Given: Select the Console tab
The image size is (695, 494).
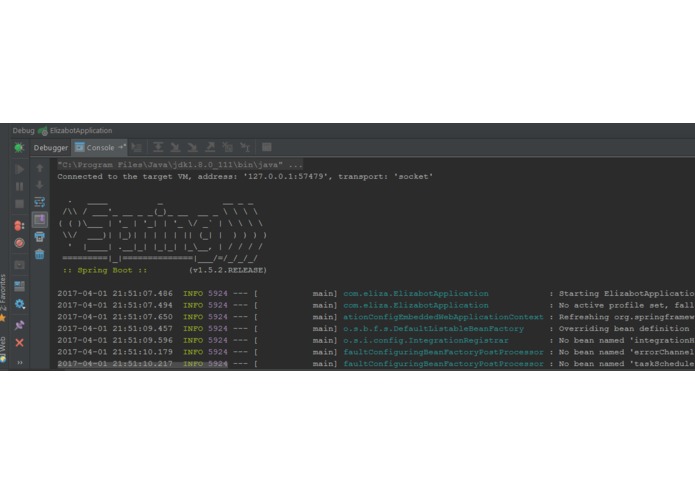Looking at the screenshot, I should click(100, 148).
